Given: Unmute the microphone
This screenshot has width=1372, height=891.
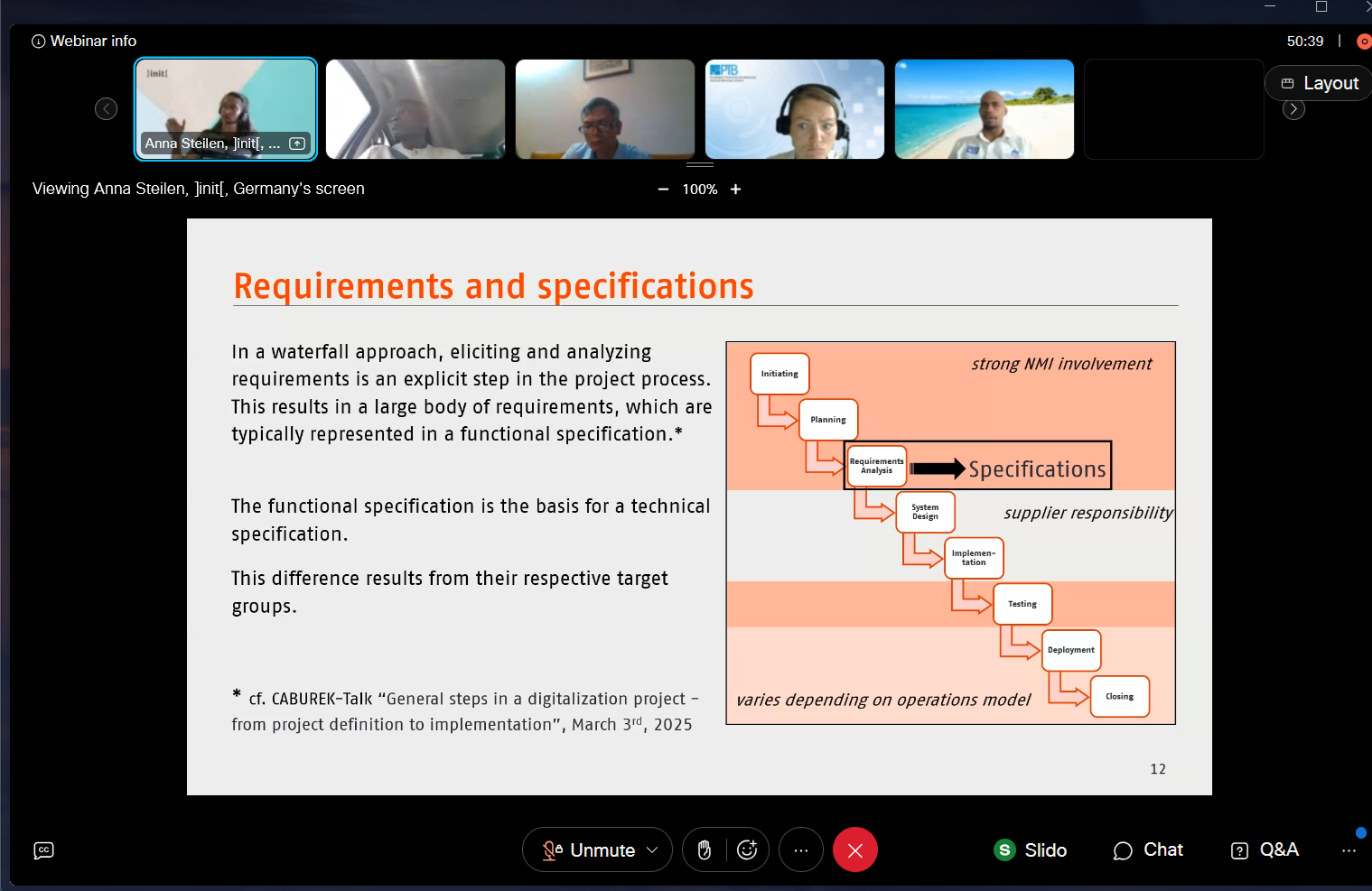Looking at the screenshot, I should [588, 850].
